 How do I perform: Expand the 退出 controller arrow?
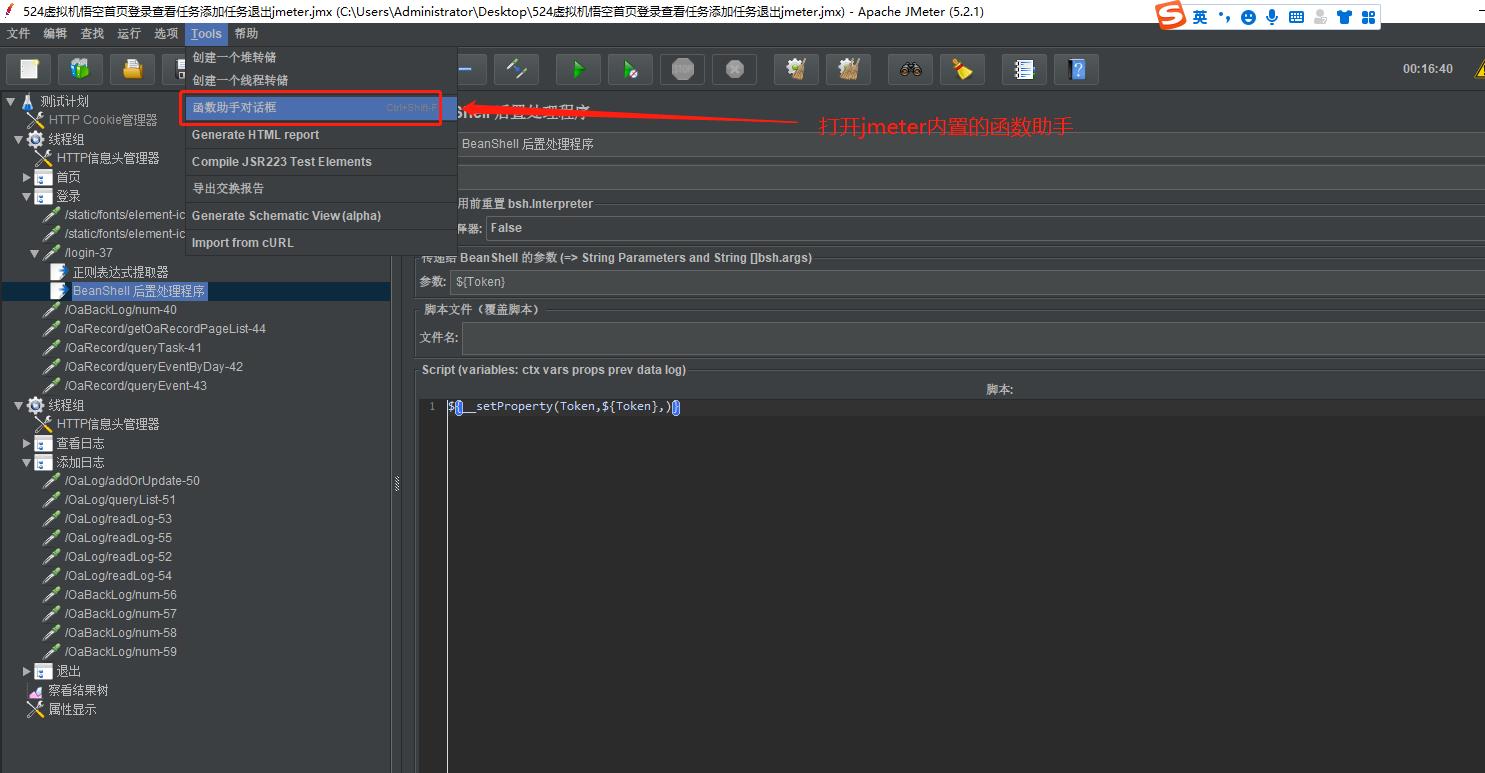point(27,671)
